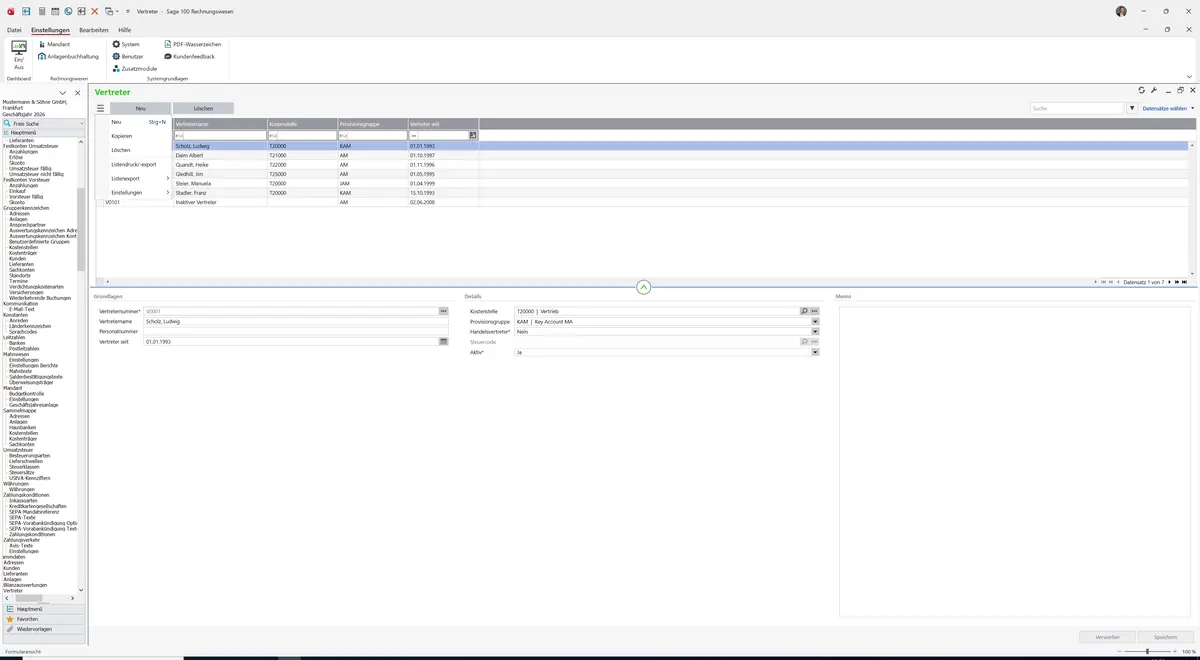Open Wiedervorlagen in the navigation pane

coord(43,629)
